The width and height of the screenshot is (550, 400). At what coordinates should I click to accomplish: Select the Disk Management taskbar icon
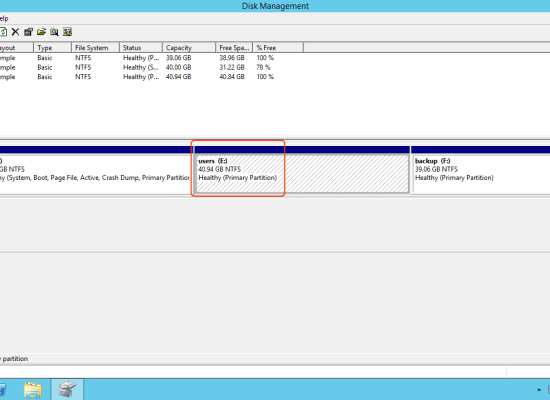click(67, 389)
